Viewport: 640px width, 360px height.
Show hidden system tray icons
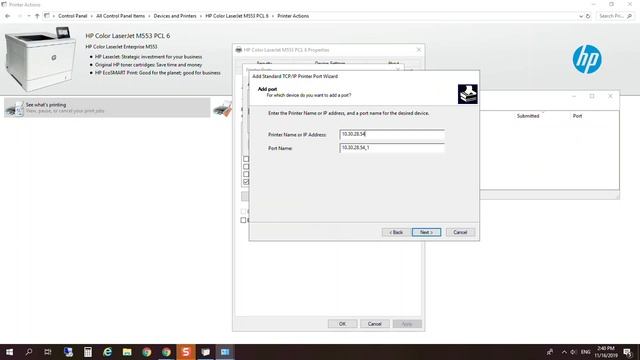pyautogui.click(x=564, y=352)
